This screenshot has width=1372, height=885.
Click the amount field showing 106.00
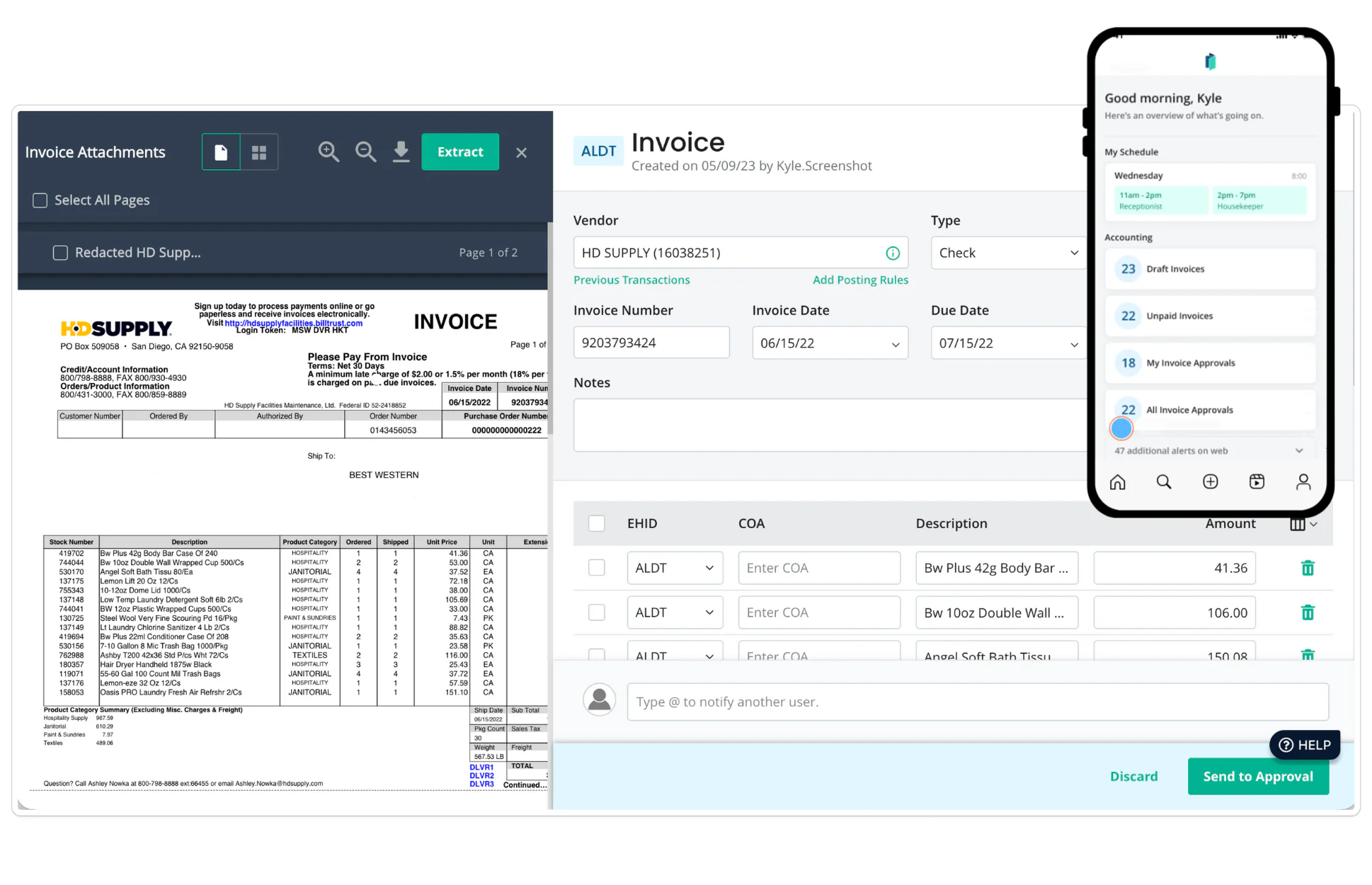pos(1174,612)
